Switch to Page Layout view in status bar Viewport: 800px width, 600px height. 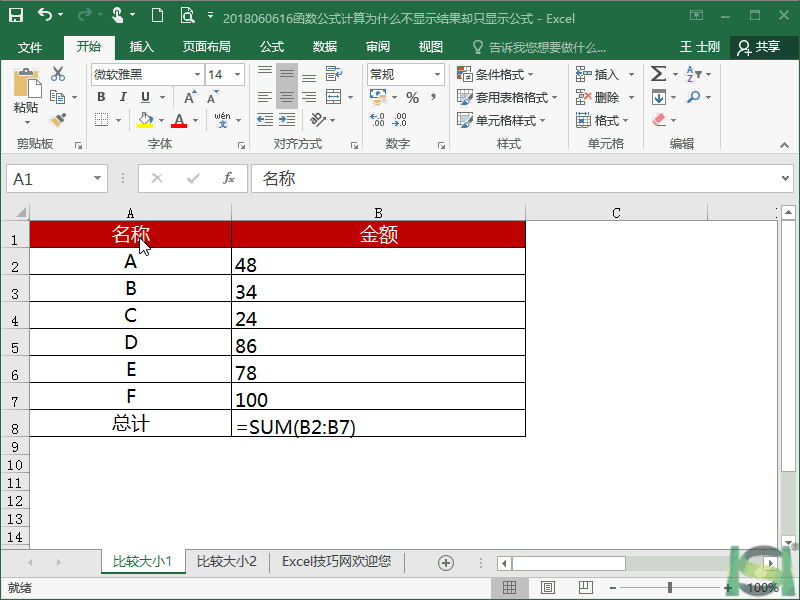(547, 588)
